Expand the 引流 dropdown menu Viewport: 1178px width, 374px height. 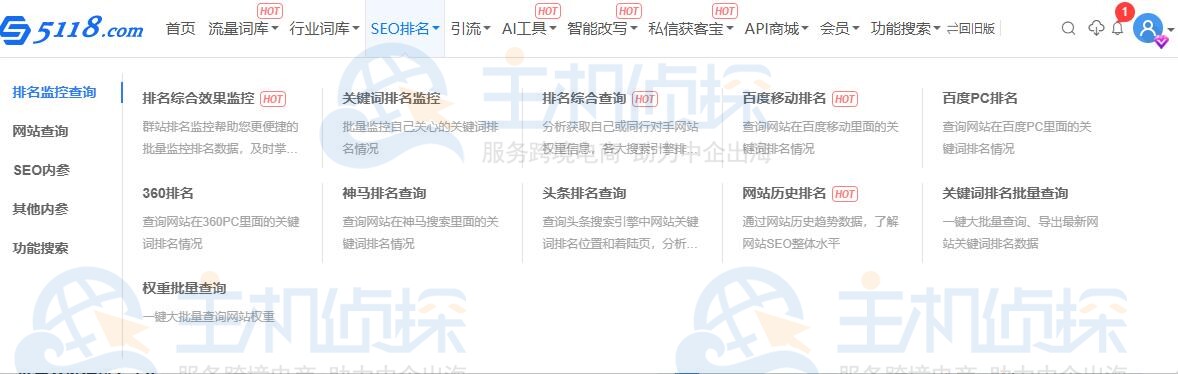[x=470, y=29]
